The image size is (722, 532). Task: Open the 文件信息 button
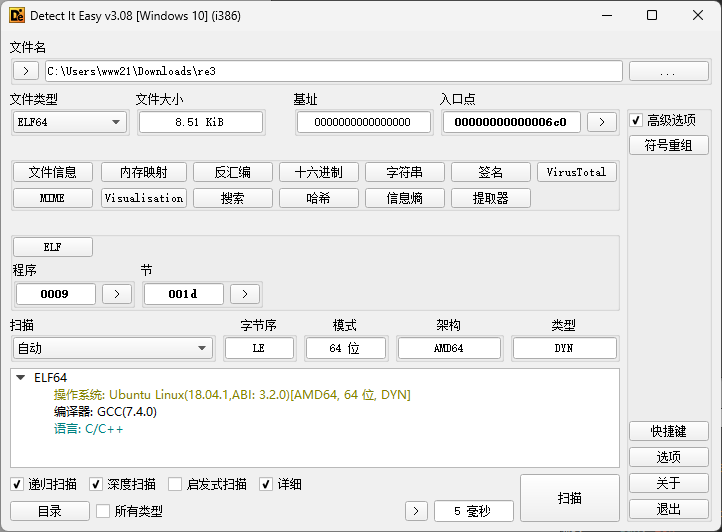point(53,172)
